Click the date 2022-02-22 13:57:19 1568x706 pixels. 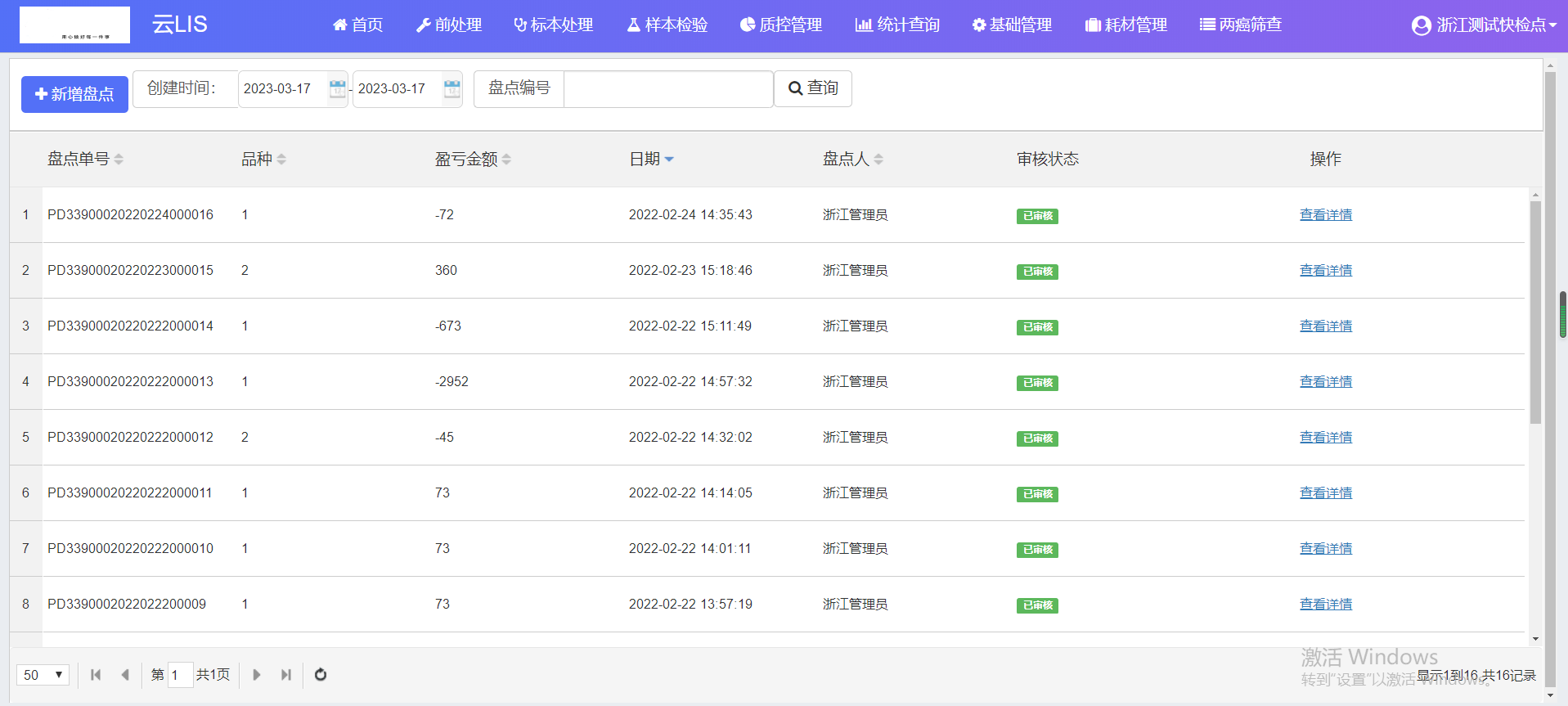click(x=690, y=605)
